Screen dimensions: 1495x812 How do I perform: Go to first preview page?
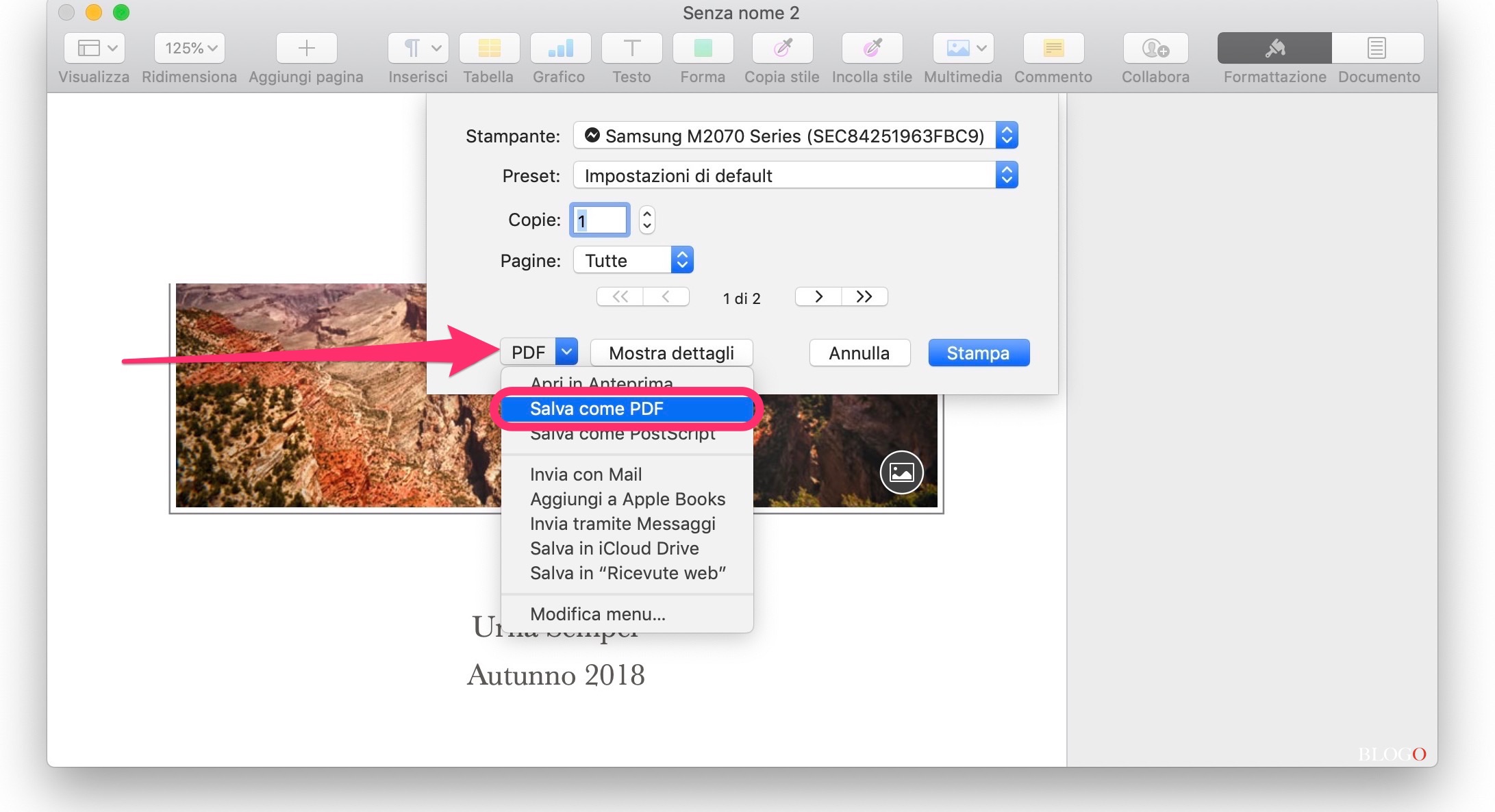click(620, 296)
